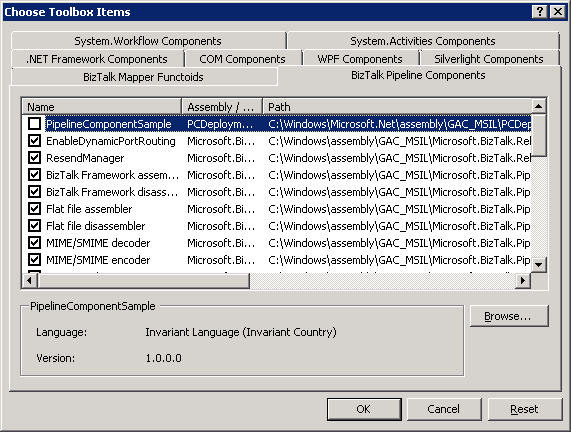The image size is (571, 432).
Task: Click the Browse... button
Action: coord(509,316)
